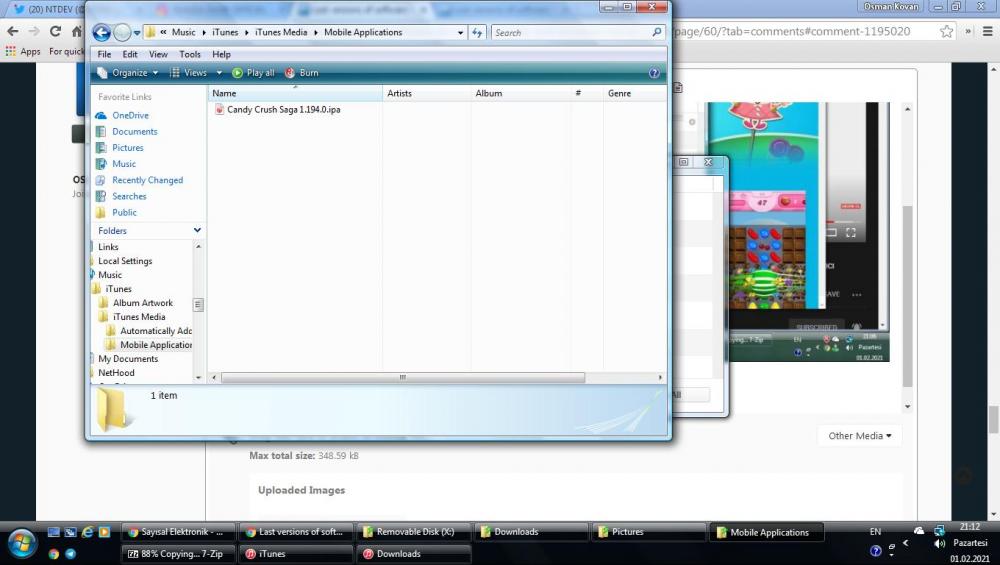Open Chrome menu hamburger icon
Image resolution: width=1000 pixels, height=565 pixels.
pos(988,31)
